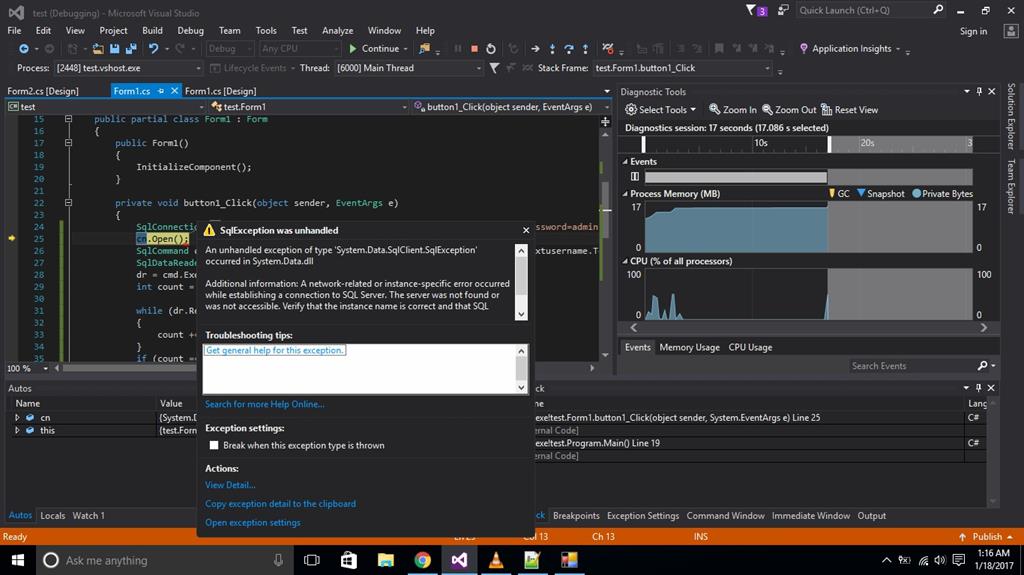Click the Find in Files icon

(424, 49)
